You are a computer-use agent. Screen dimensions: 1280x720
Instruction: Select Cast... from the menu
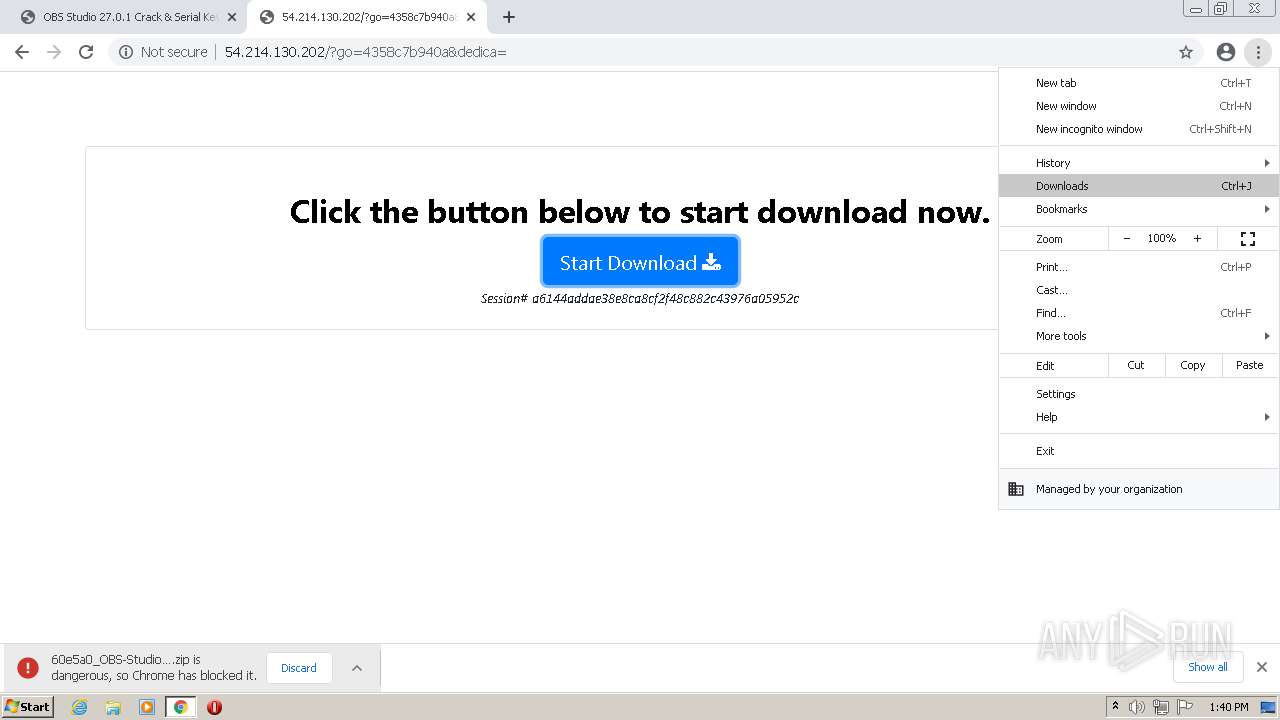click(1139, 290)
